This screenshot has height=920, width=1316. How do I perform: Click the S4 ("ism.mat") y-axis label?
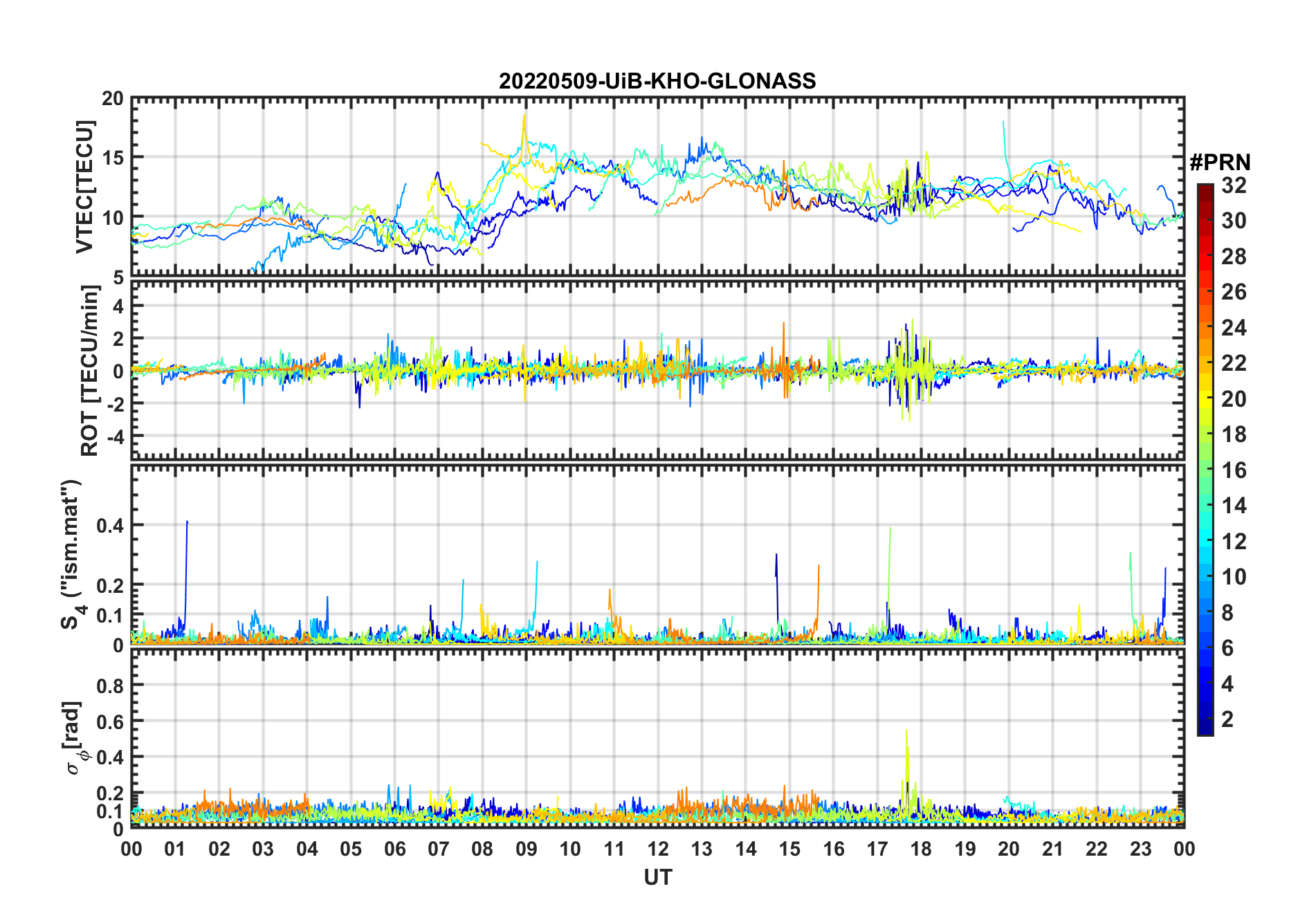coord(73,555)
